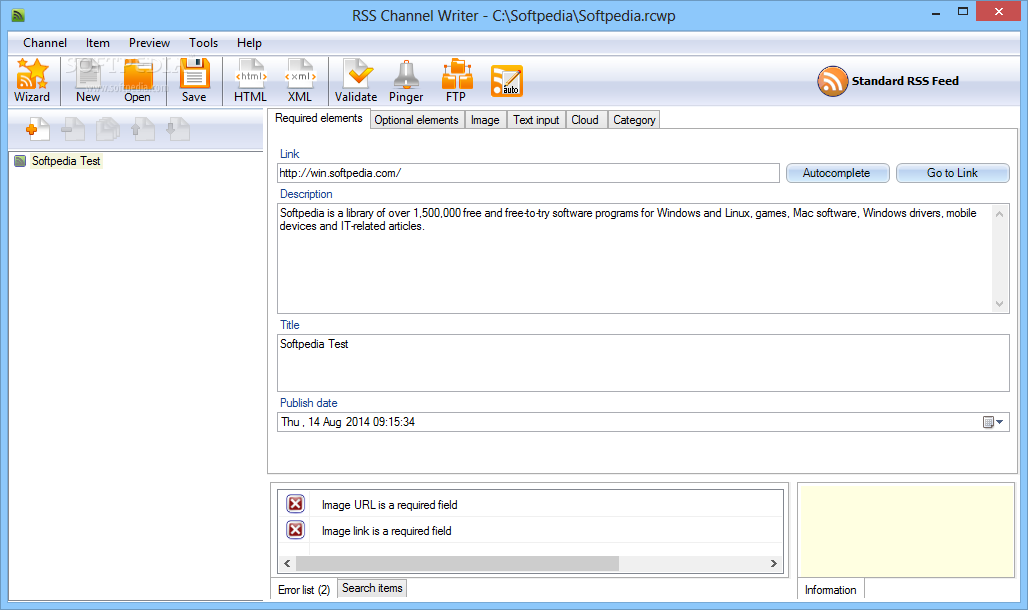Click the Title text field
Image resolution: width=1028 pixels, height=610 pixels.
click(x=643, y=363)
